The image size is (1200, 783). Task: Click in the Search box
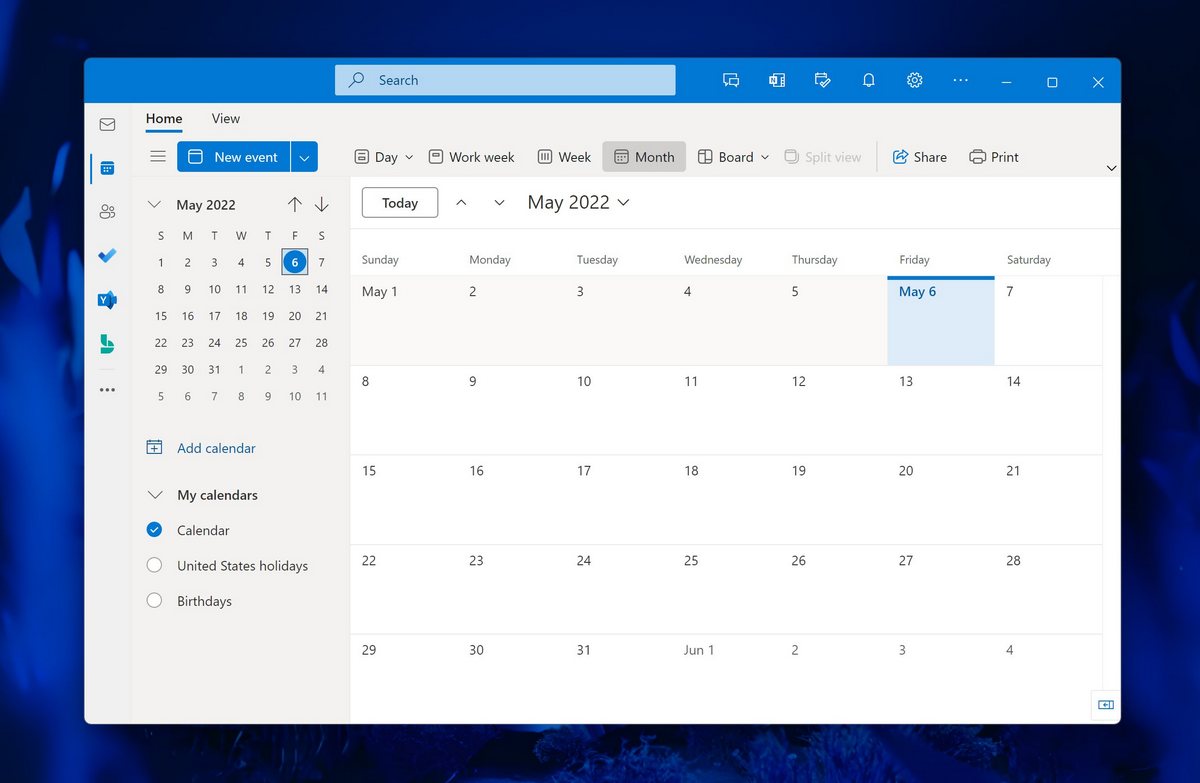[x=505, y=81]
